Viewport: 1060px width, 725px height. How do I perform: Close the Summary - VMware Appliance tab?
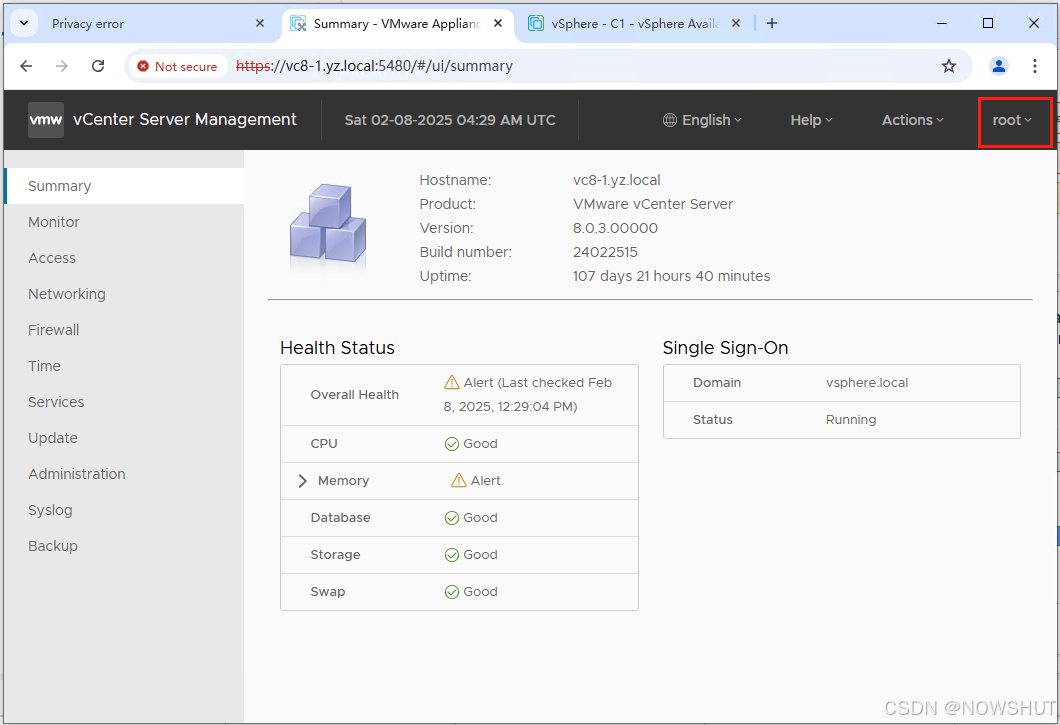click(x=498, y=24)
